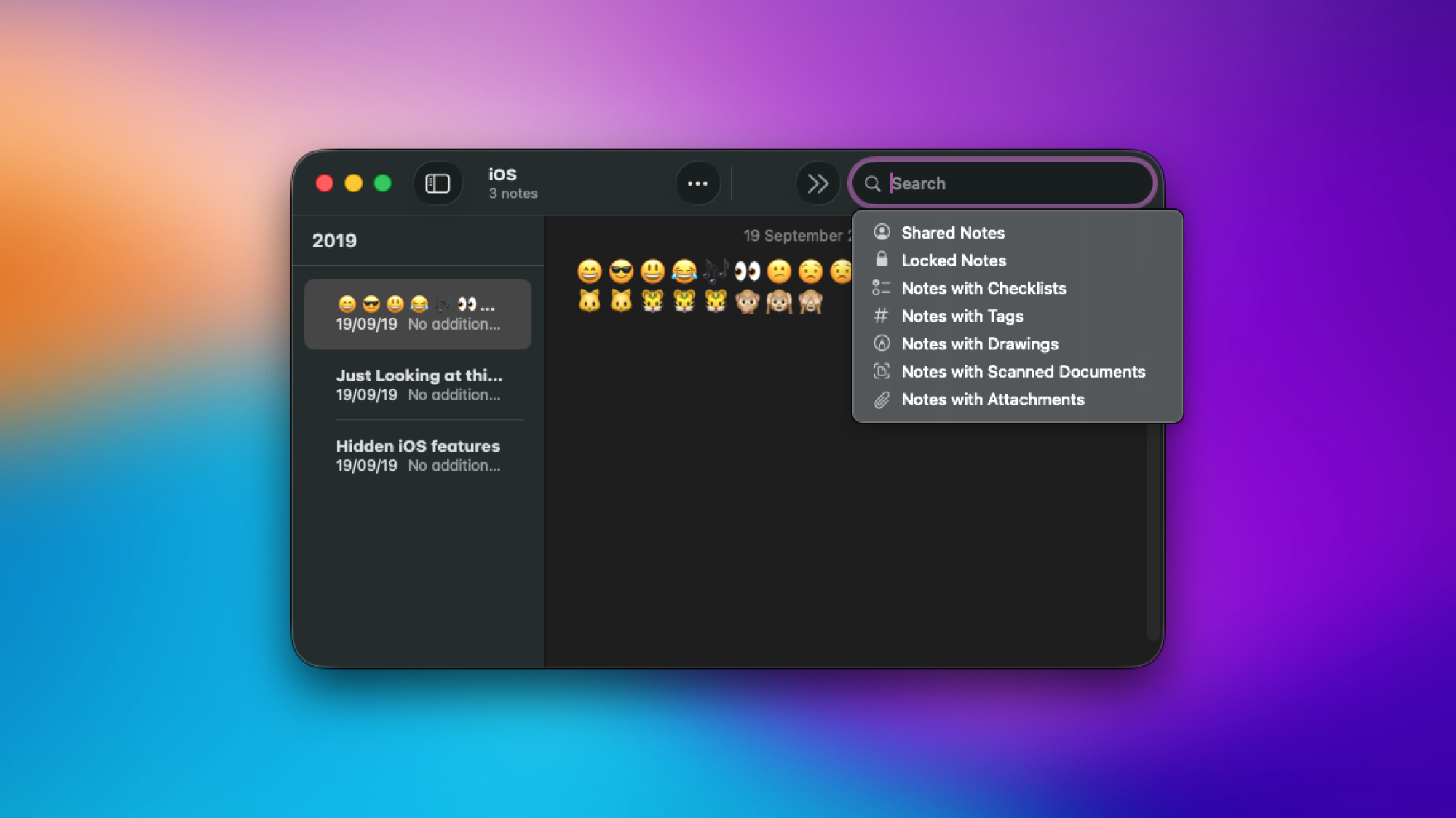Focus the Search input field

coord(1002,183)
